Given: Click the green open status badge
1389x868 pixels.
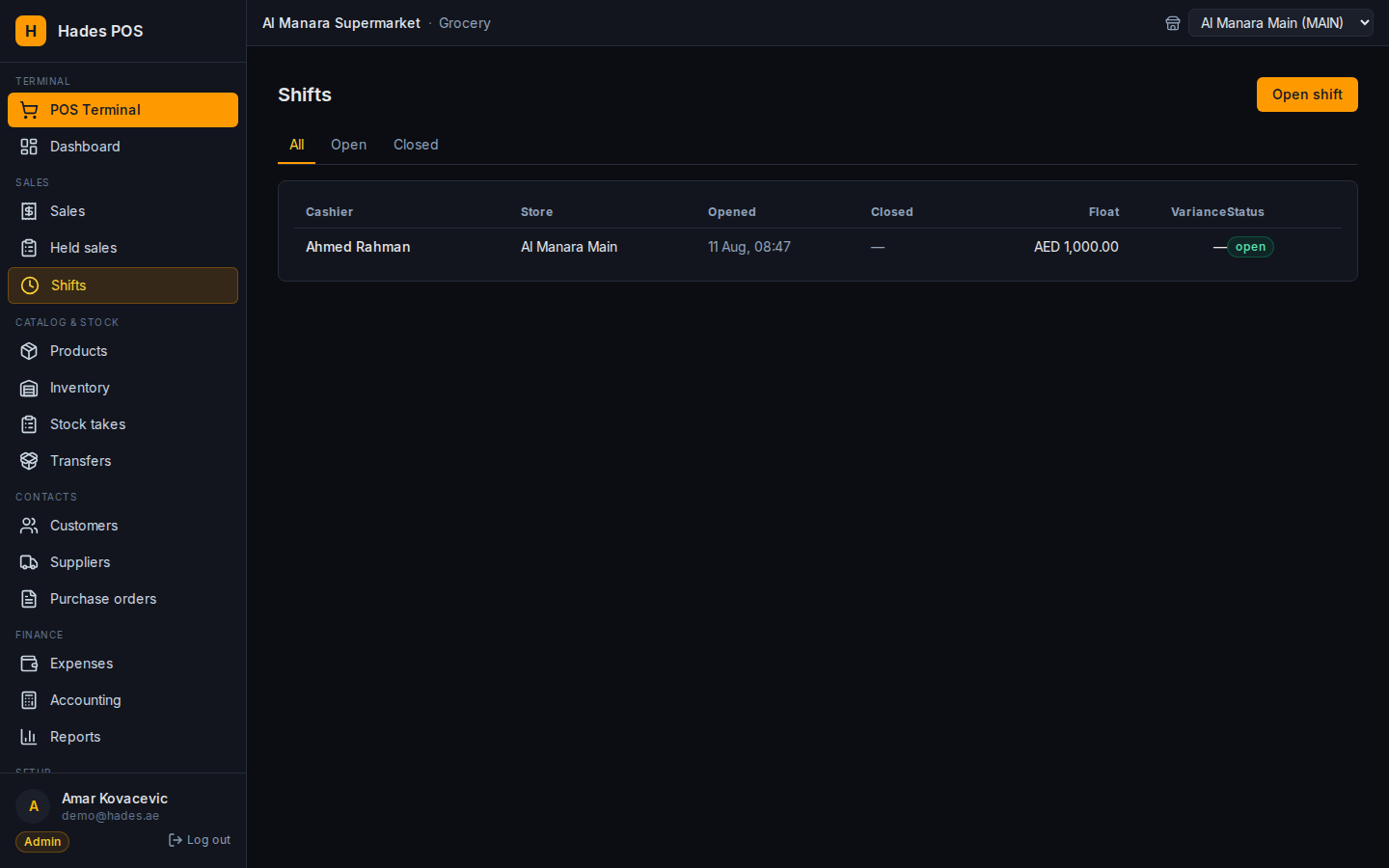Looking at the screenshot, I should tap(1250, 247).
